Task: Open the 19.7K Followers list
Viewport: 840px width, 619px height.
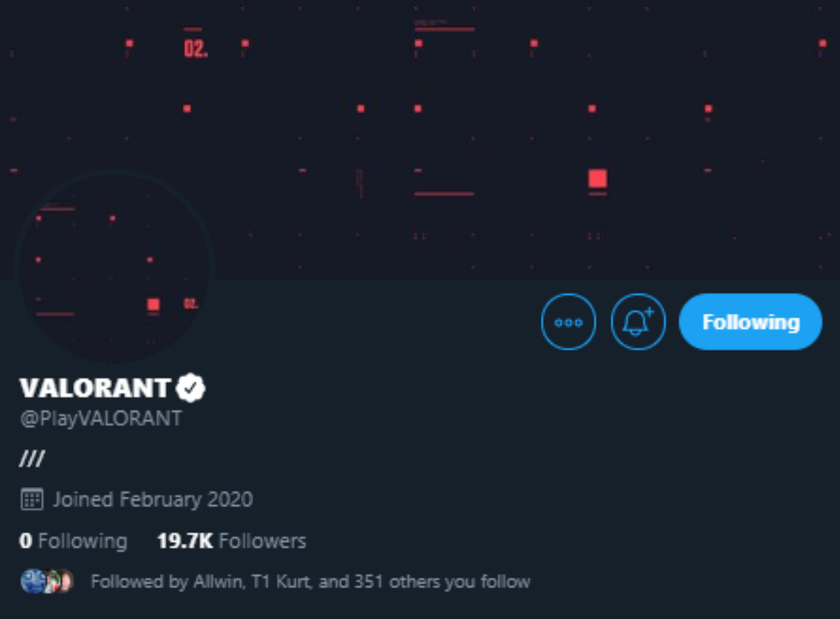Action: coord(231,541)
